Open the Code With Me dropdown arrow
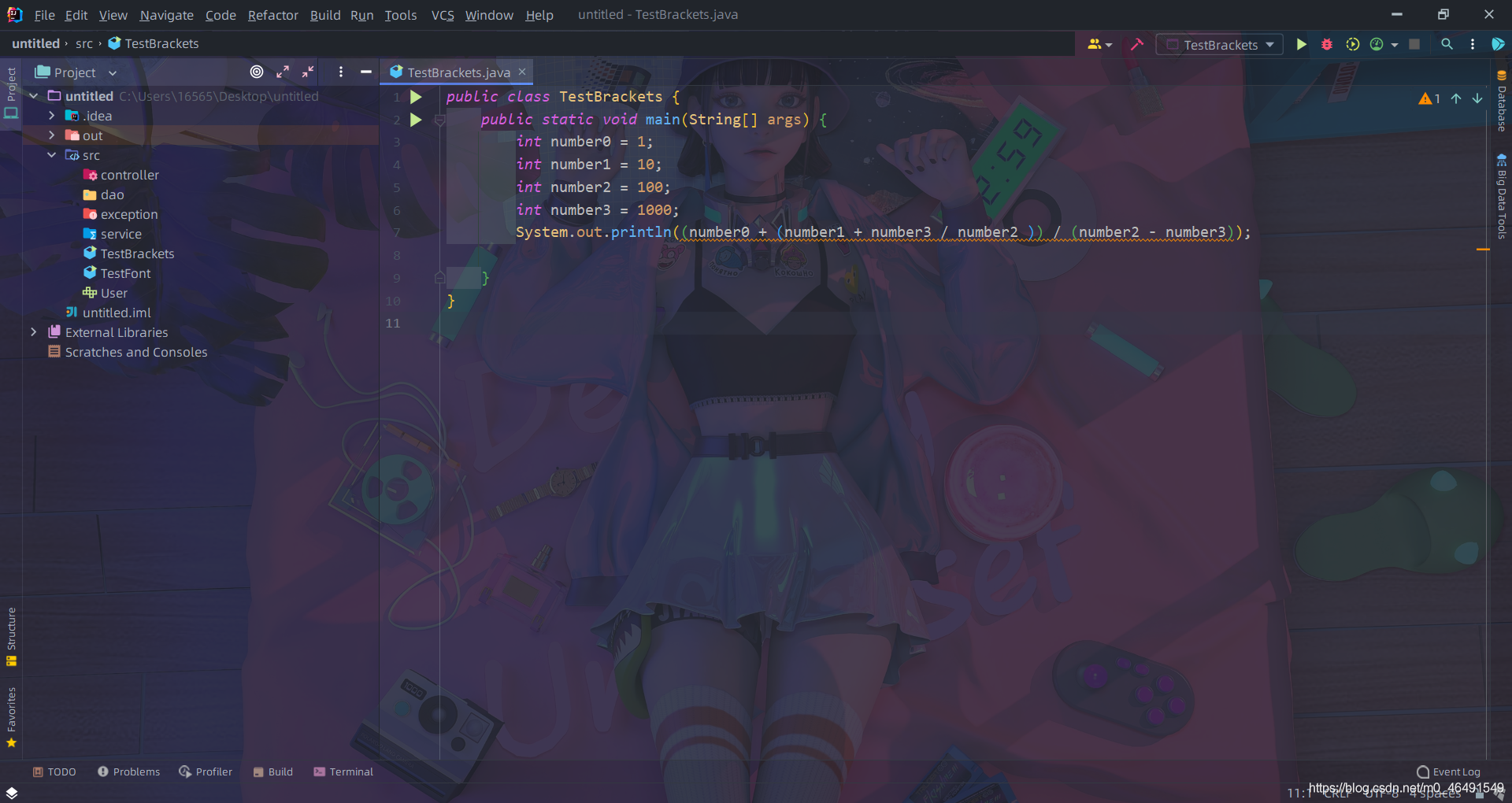 1110,46
